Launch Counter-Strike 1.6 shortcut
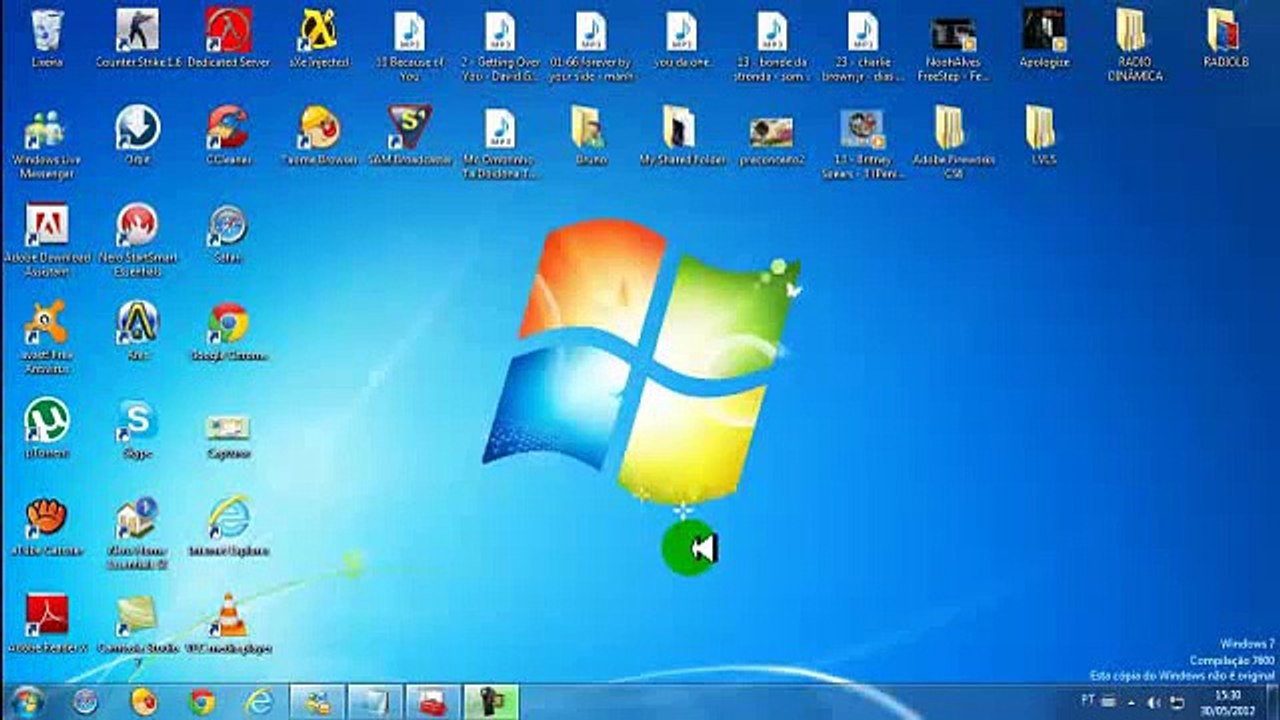Viewport: 1280px width, 720px height. coord(138,39)
